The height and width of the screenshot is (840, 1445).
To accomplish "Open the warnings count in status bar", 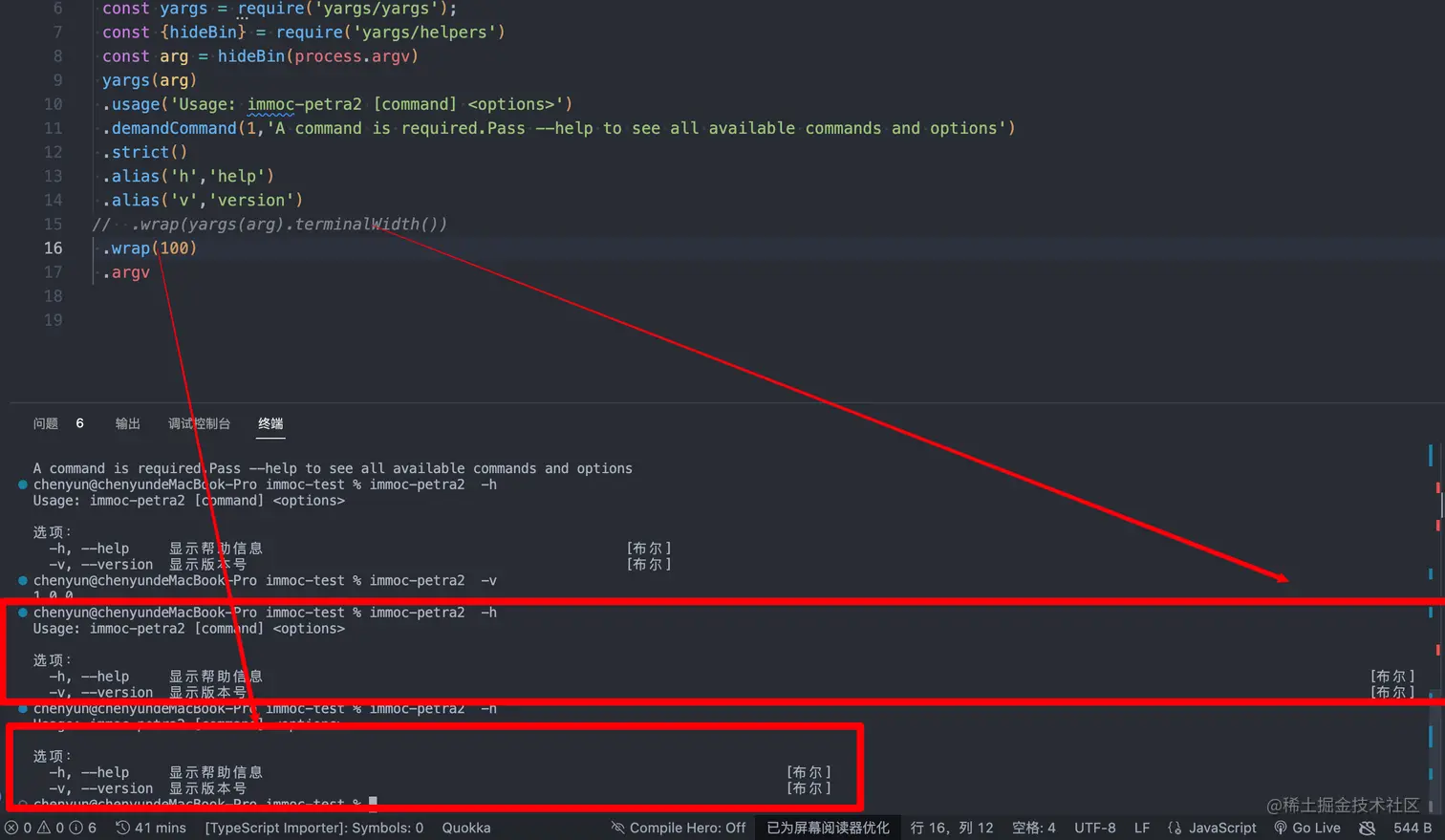I will 51,828.
